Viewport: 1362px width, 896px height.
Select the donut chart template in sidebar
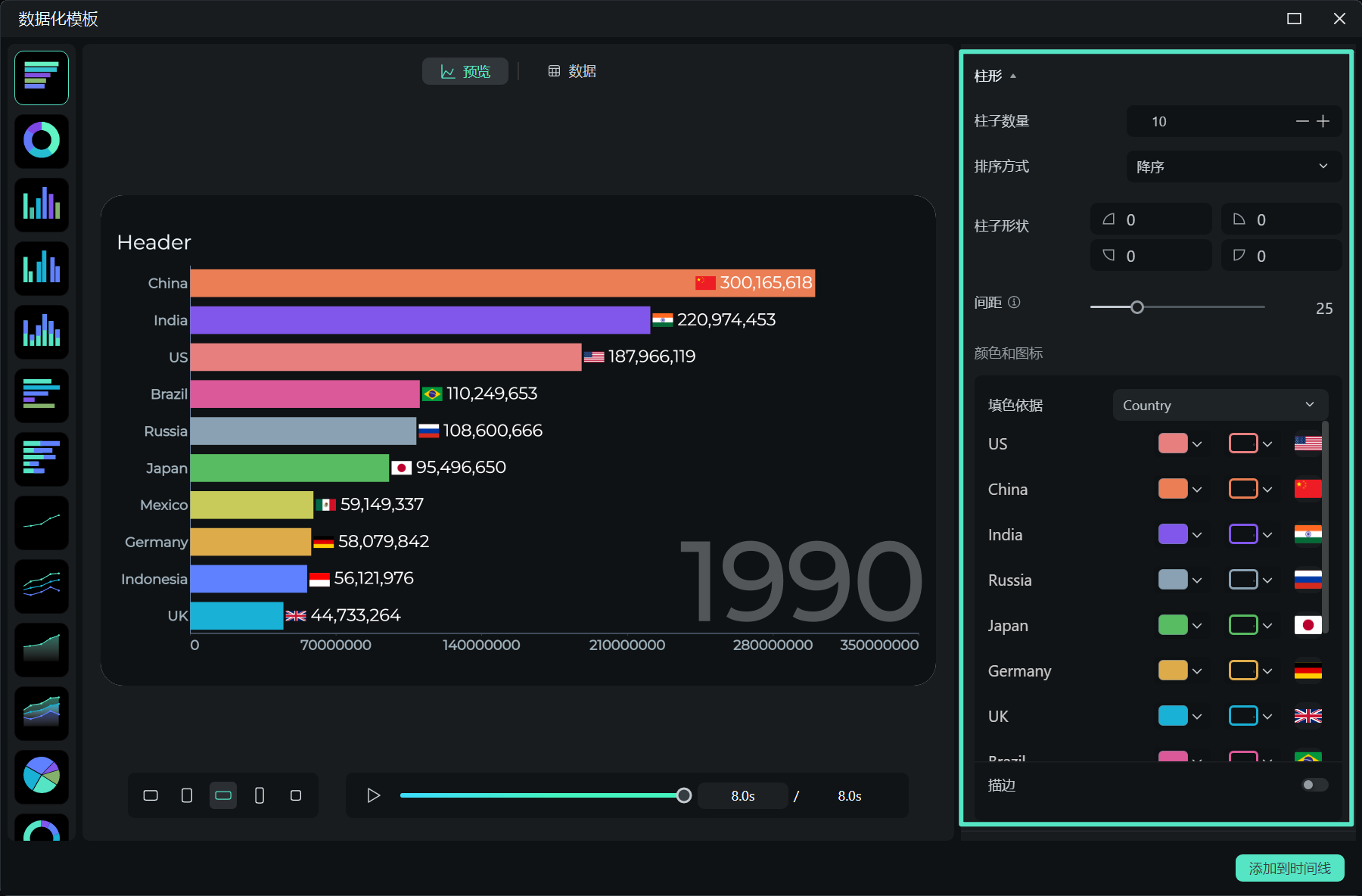(42, 142)
